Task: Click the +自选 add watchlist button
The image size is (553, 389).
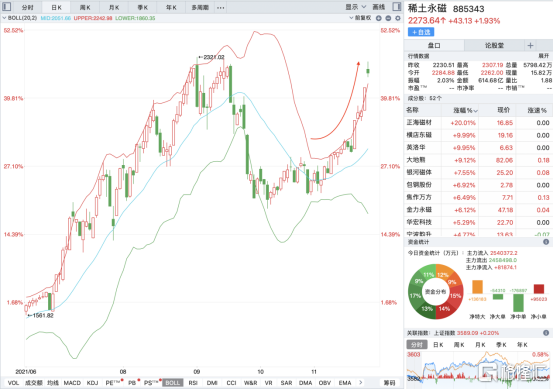Action: point(421,32)
